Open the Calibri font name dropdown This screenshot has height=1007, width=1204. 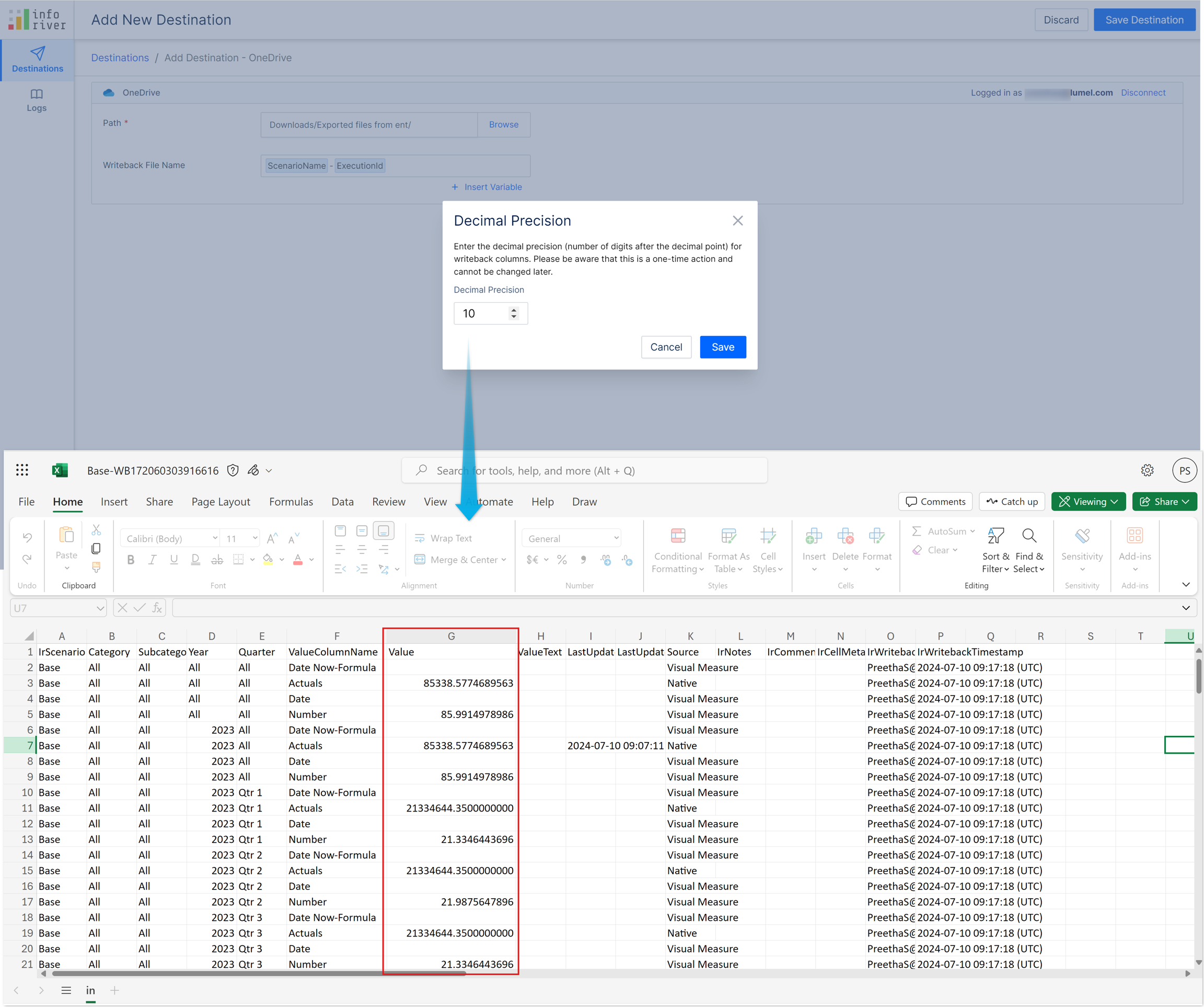click(x=214, y=538)
